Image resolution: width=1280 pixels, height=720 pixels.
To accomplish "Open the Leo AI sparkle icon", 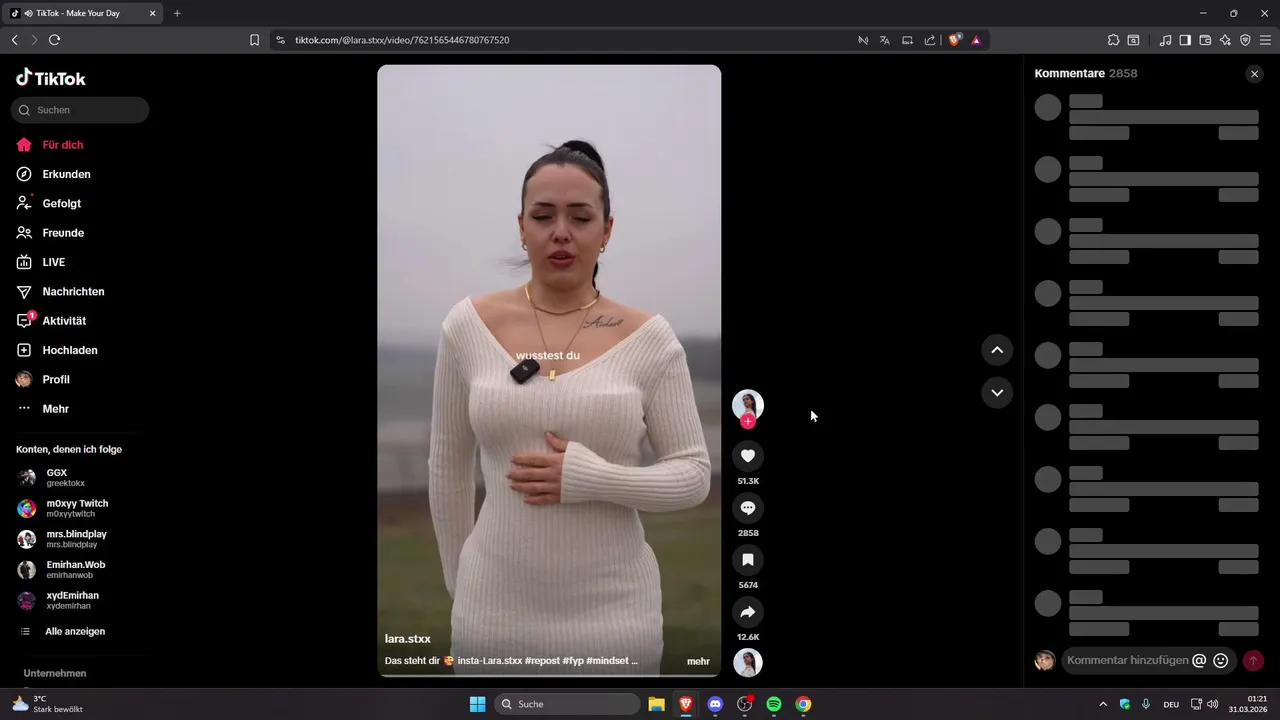I will tap(1225, 40).
